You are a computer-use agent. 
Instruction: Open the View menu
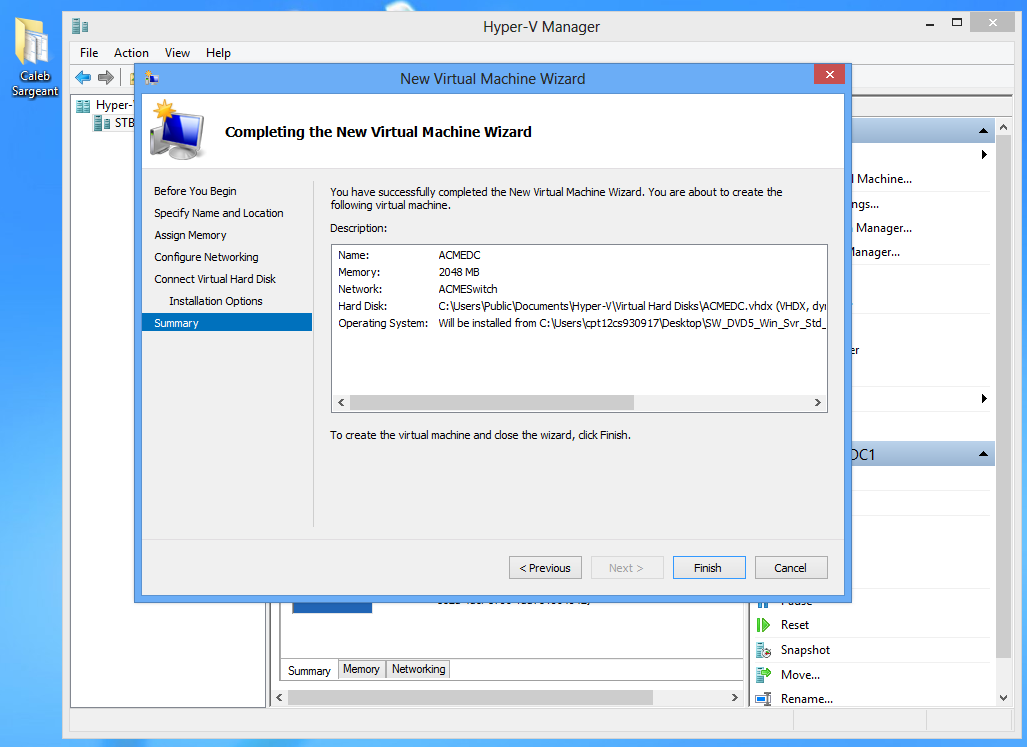pos(177,53)
